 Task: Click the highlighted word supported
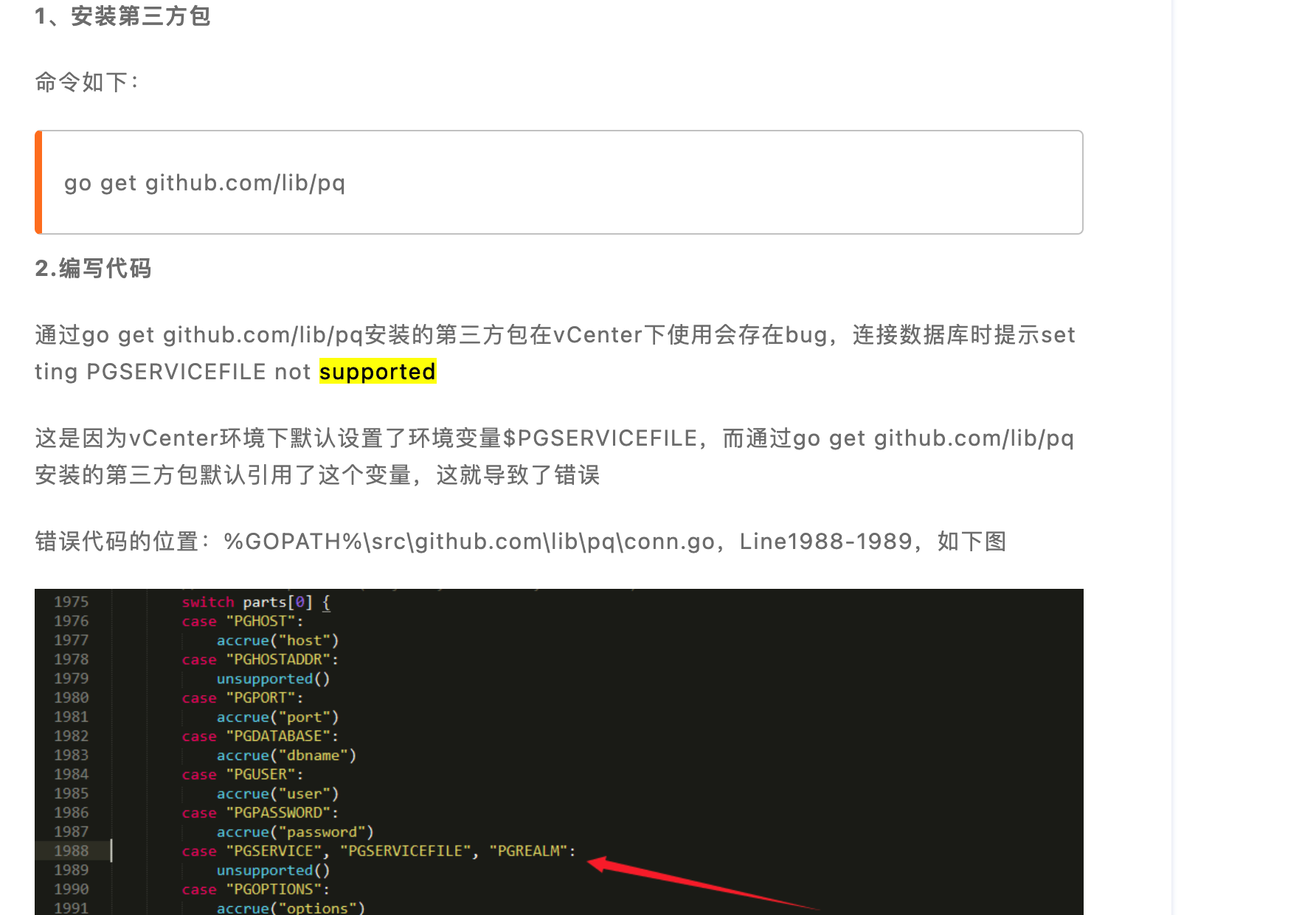click(x=376, y=371)
